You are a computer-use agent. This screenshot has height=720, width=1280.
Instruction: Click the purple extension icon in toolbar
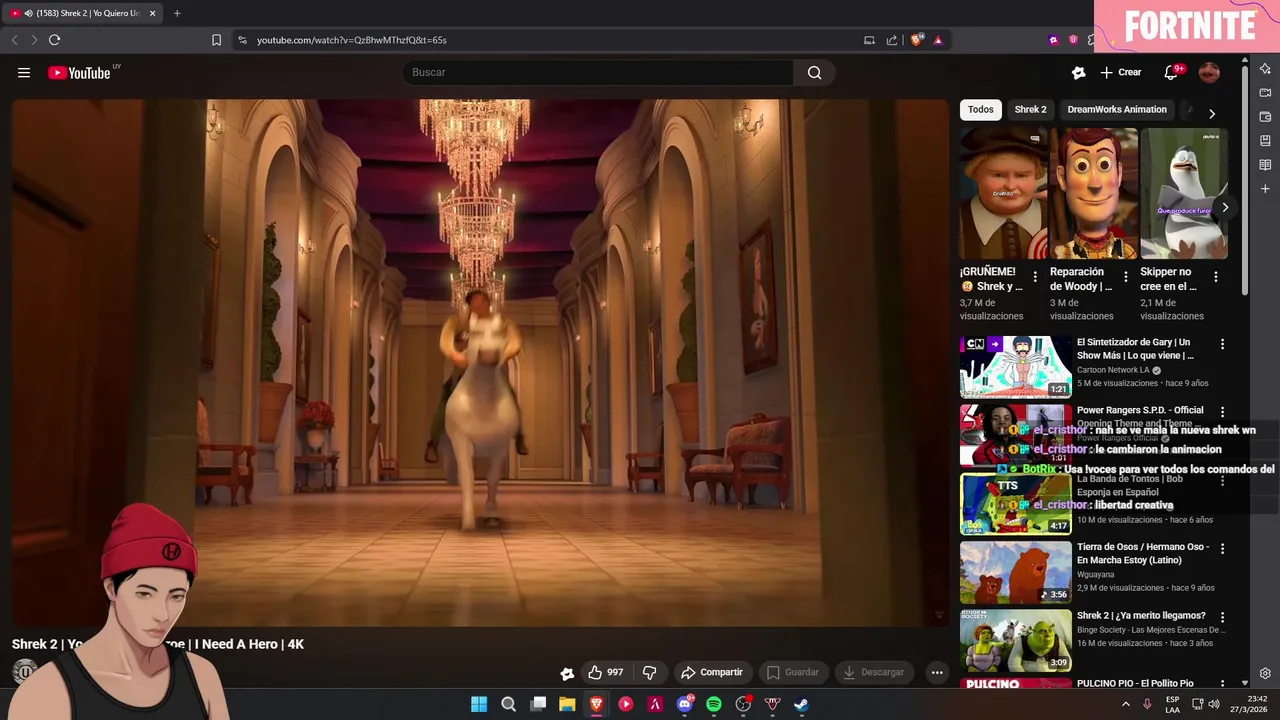(x=1053, y=40)
